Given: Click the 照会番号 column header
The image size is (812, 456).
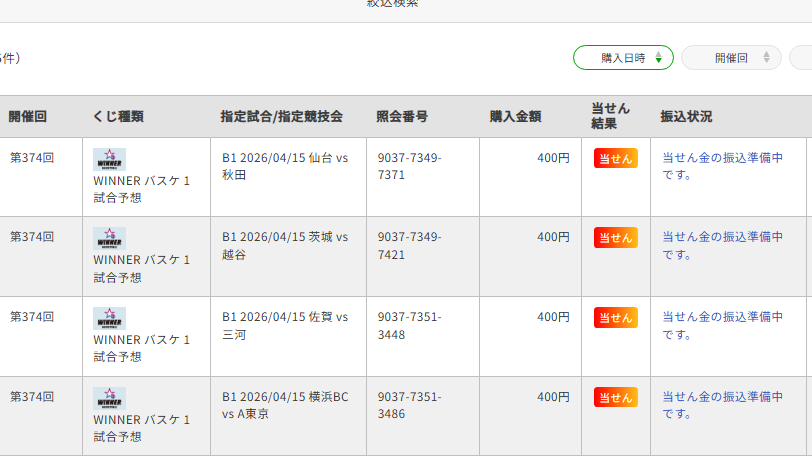Looking at the screenshot, I should pyautogui.click(x=402, y=116).
